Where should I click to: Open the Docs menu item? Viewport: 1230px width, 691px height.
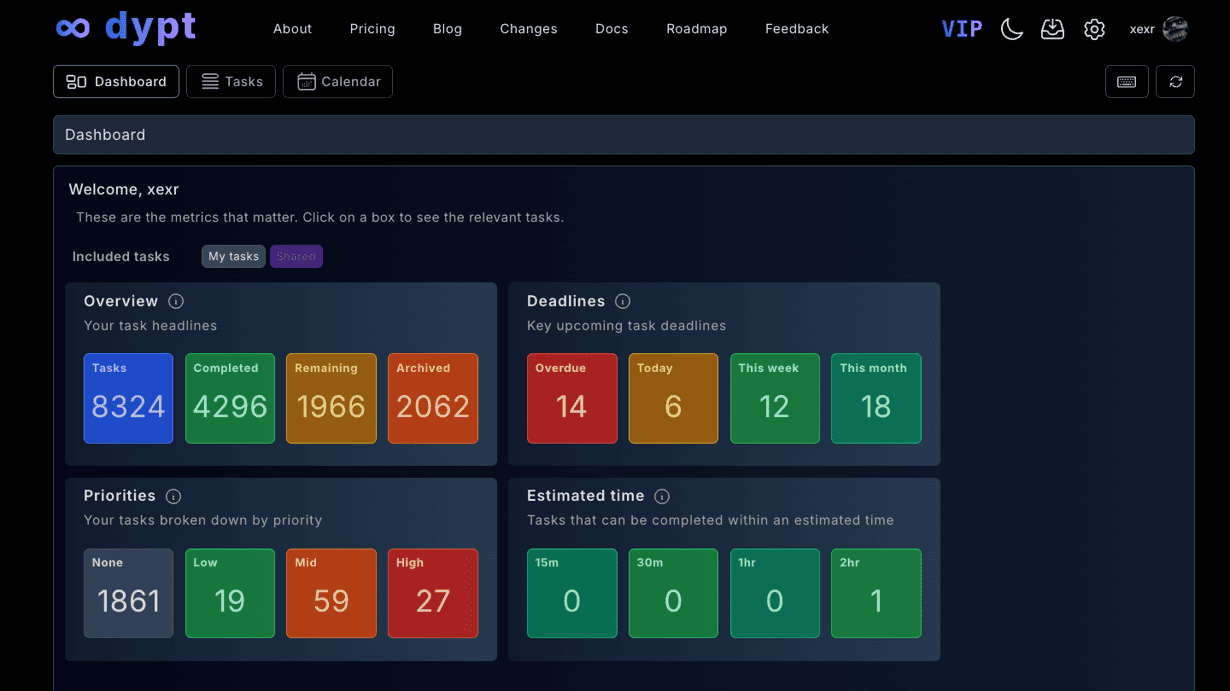pos(611,29)
